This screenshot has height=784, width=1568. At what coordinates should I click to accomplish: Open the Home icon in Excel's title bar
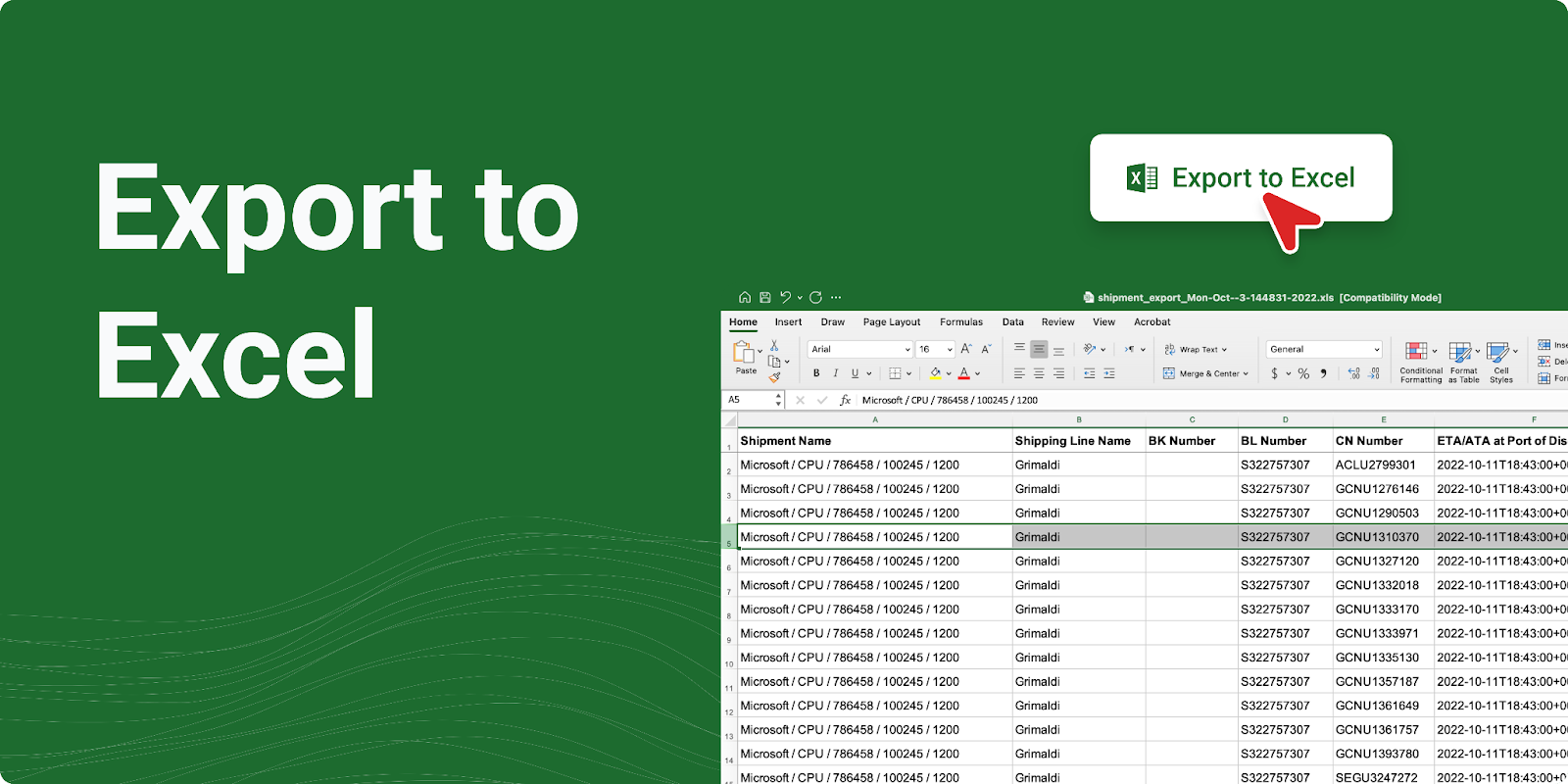pyautogui.click(x=745, y=298)
